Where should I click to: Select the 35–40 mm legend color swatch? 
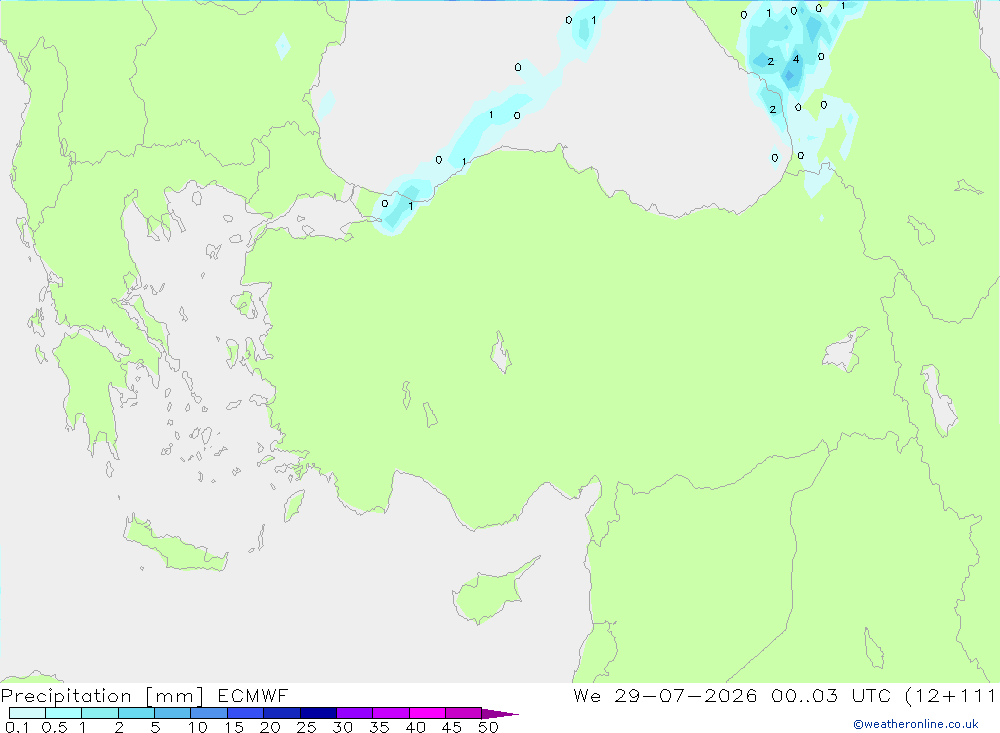coord(391,713)
